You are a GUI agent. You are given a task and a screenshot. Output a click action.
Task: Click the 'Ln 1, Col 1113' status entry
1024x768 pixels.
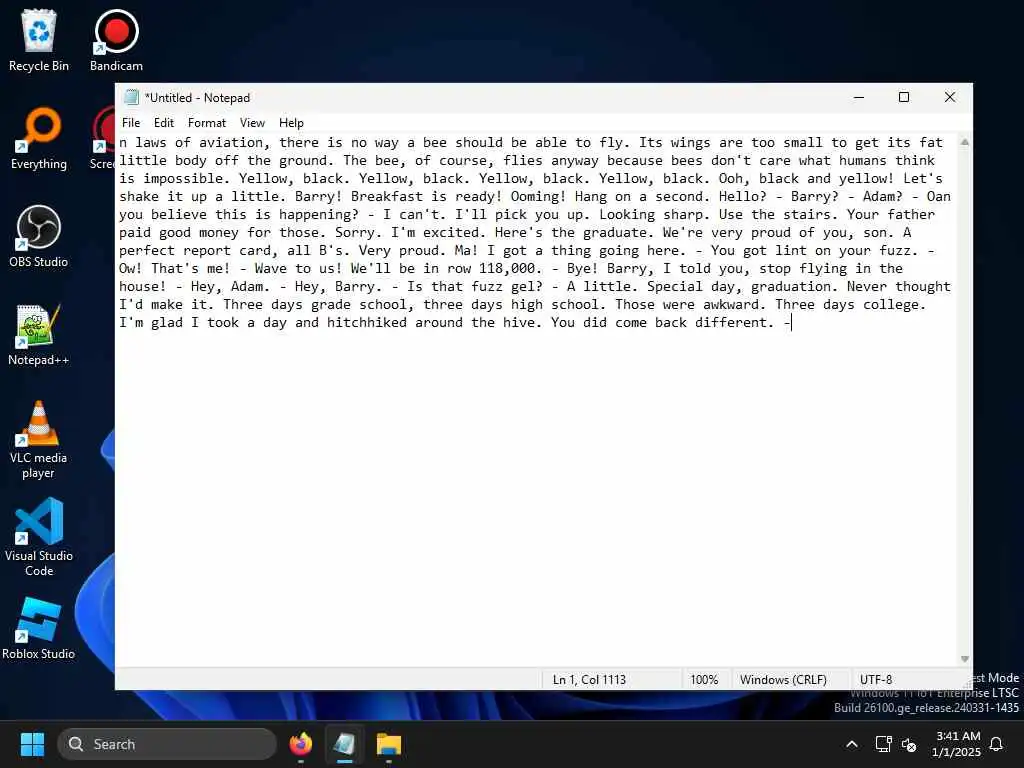click(x=589, y=680)
